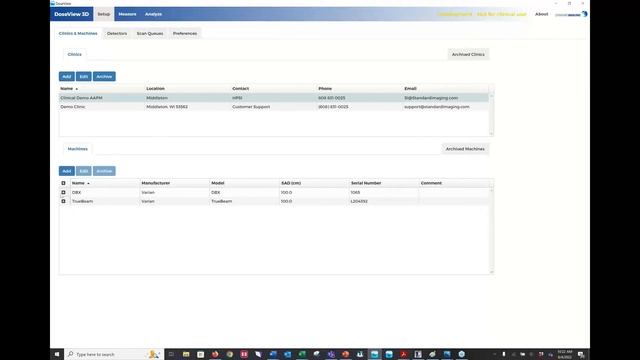Expand the TrueBeam machine row
The height and width of the screenshot is (360, 640).
[63, 201]
